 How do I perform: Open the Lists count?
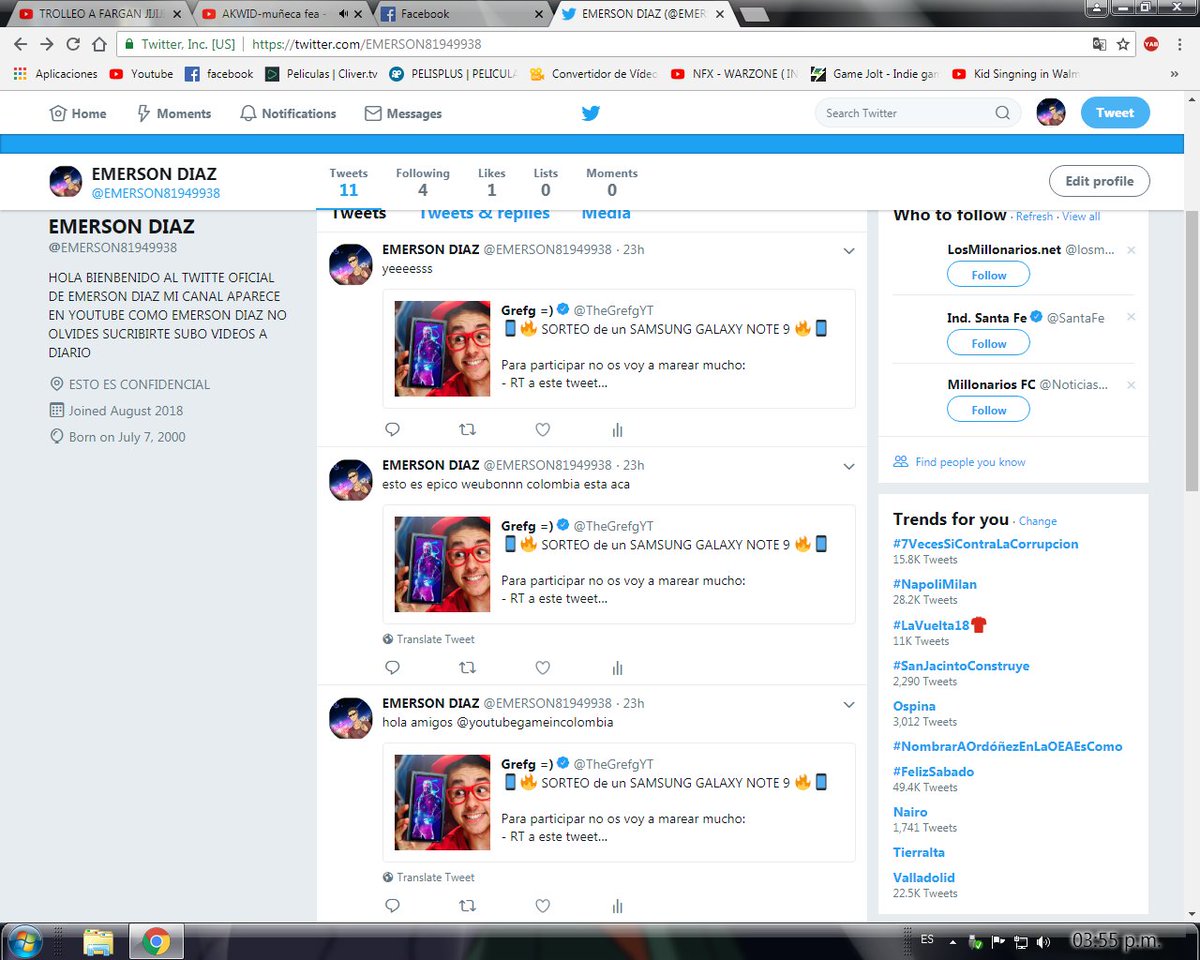546,182
